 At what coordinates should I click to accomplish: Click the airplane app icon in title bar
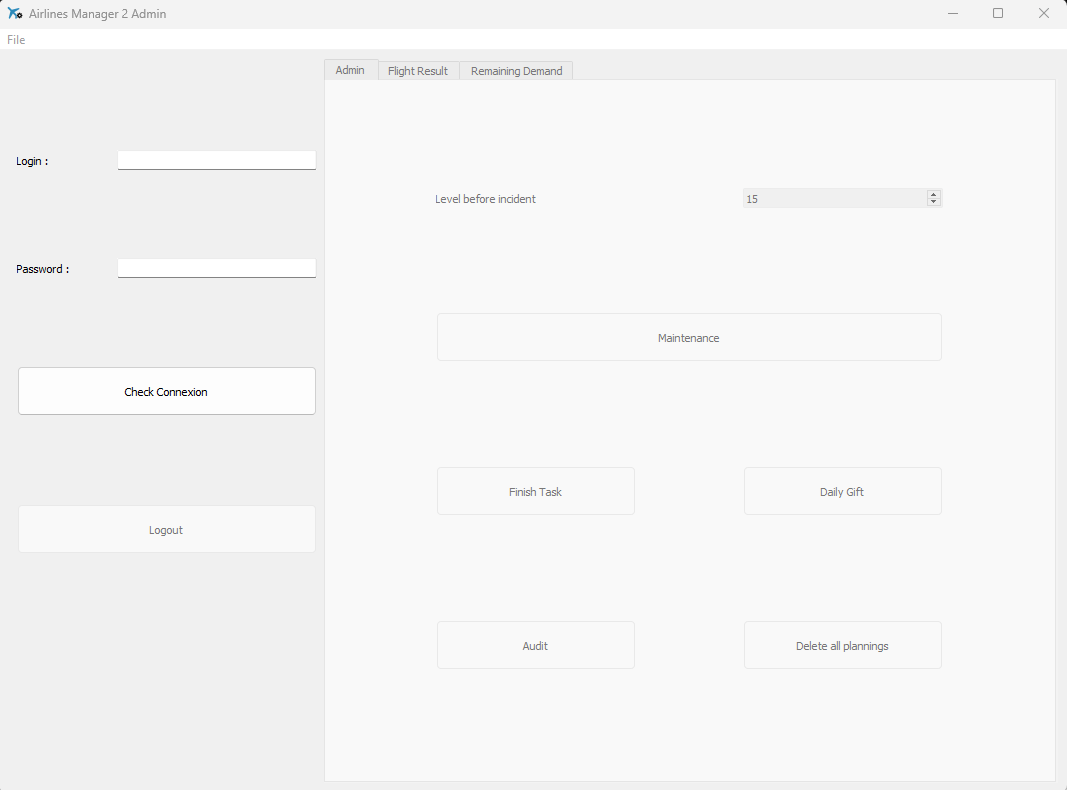(x=15, y=14)
